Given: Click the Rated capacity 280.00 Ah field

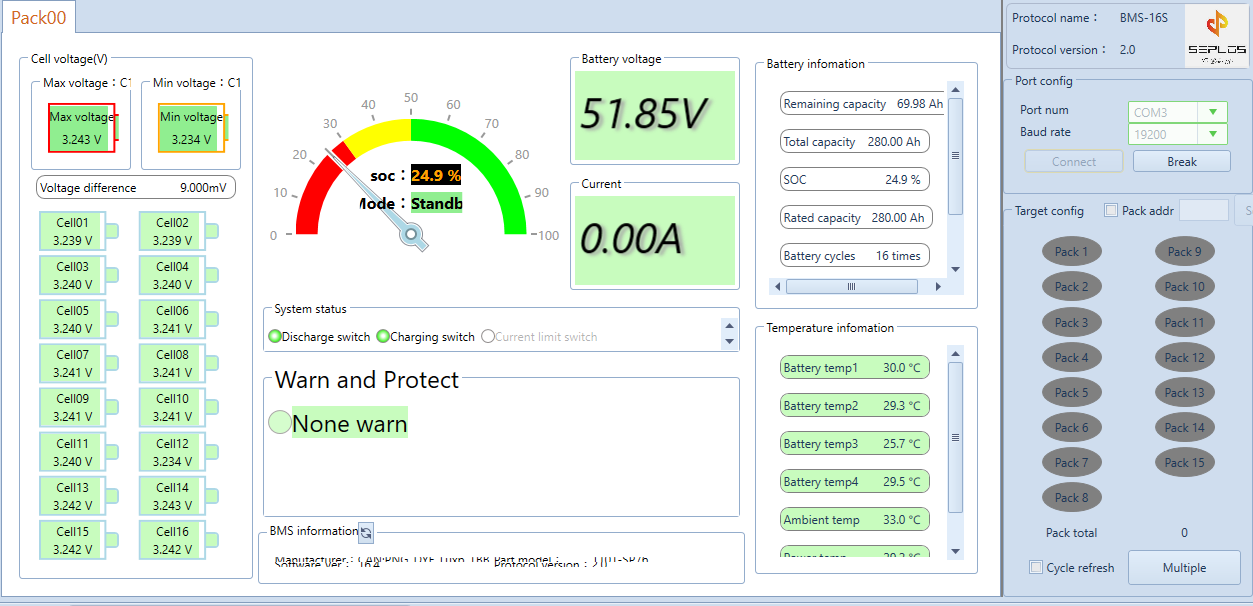Looking at the screenshot, I should click(x=854, y=218).
